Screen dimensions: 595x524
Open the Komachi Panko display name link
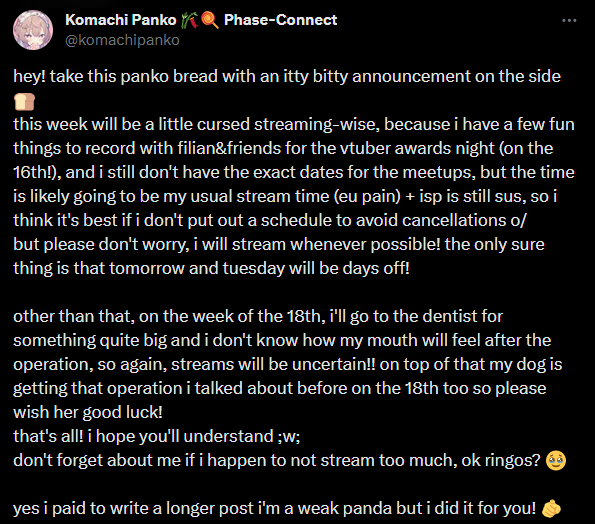pos(121,20)
